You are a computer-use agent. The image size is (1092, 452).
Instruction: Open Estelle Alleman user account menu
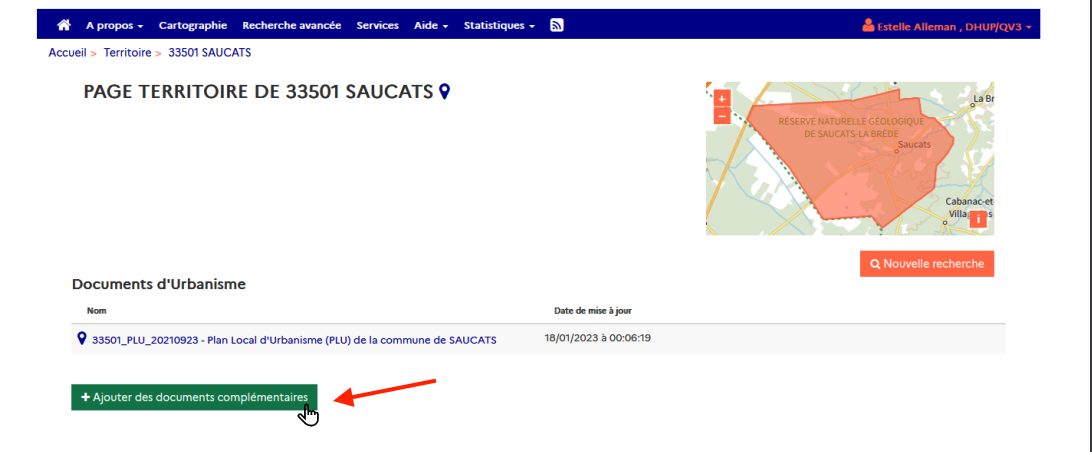click(946, 26)
